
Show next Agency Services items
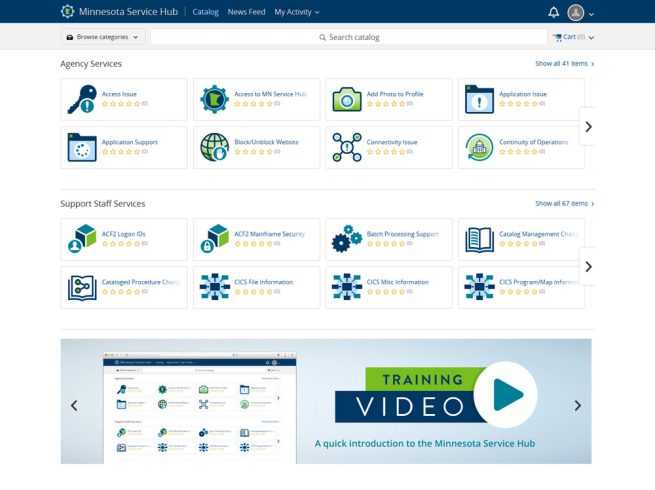click(x=588, y=127)
